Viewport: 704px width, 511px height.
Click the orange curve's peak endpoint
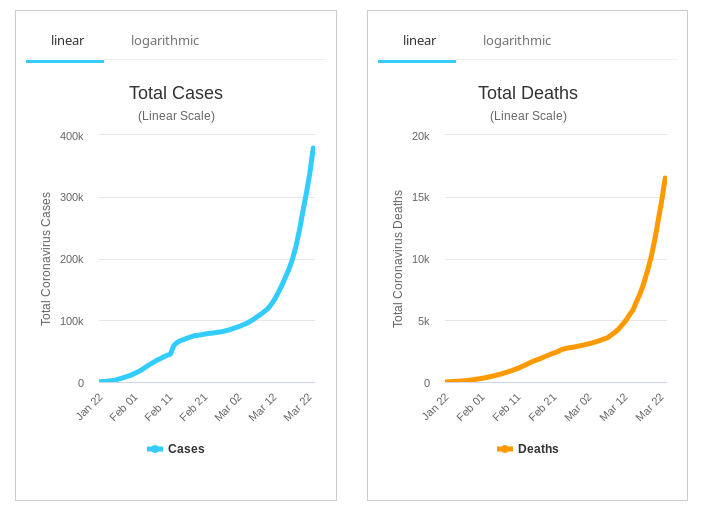point(665,179)
